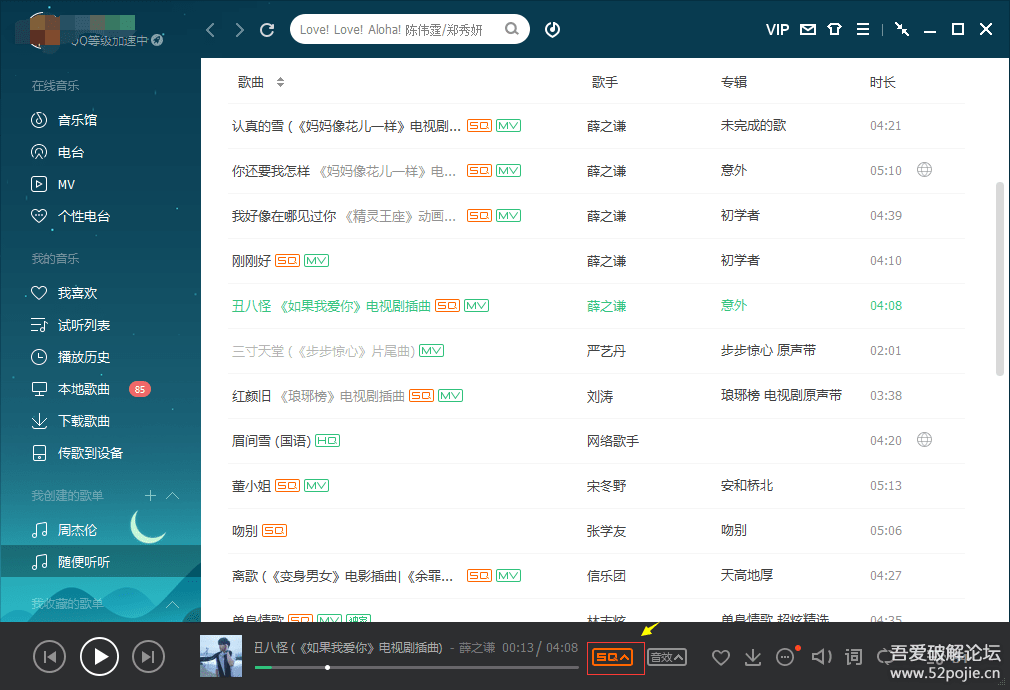Select the MV sidebar item

60,184
